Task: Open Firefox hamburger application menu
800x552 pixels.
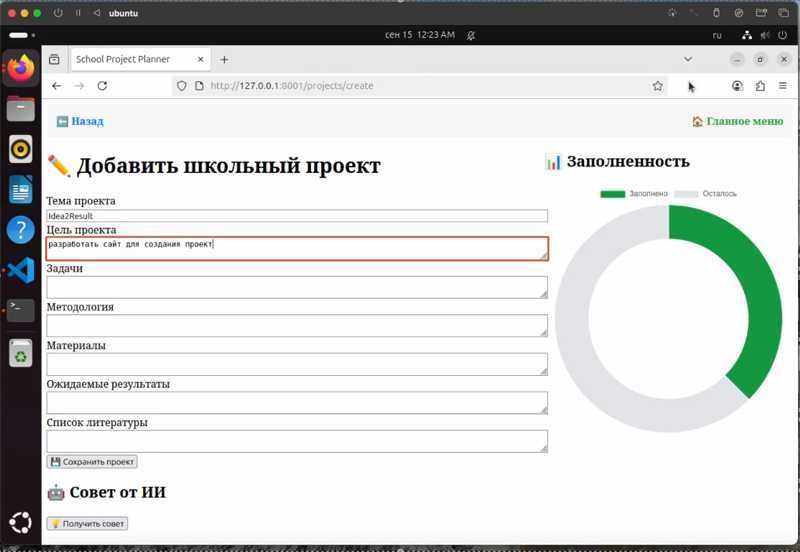Action: pyautogui.click(x=783, y=86)
